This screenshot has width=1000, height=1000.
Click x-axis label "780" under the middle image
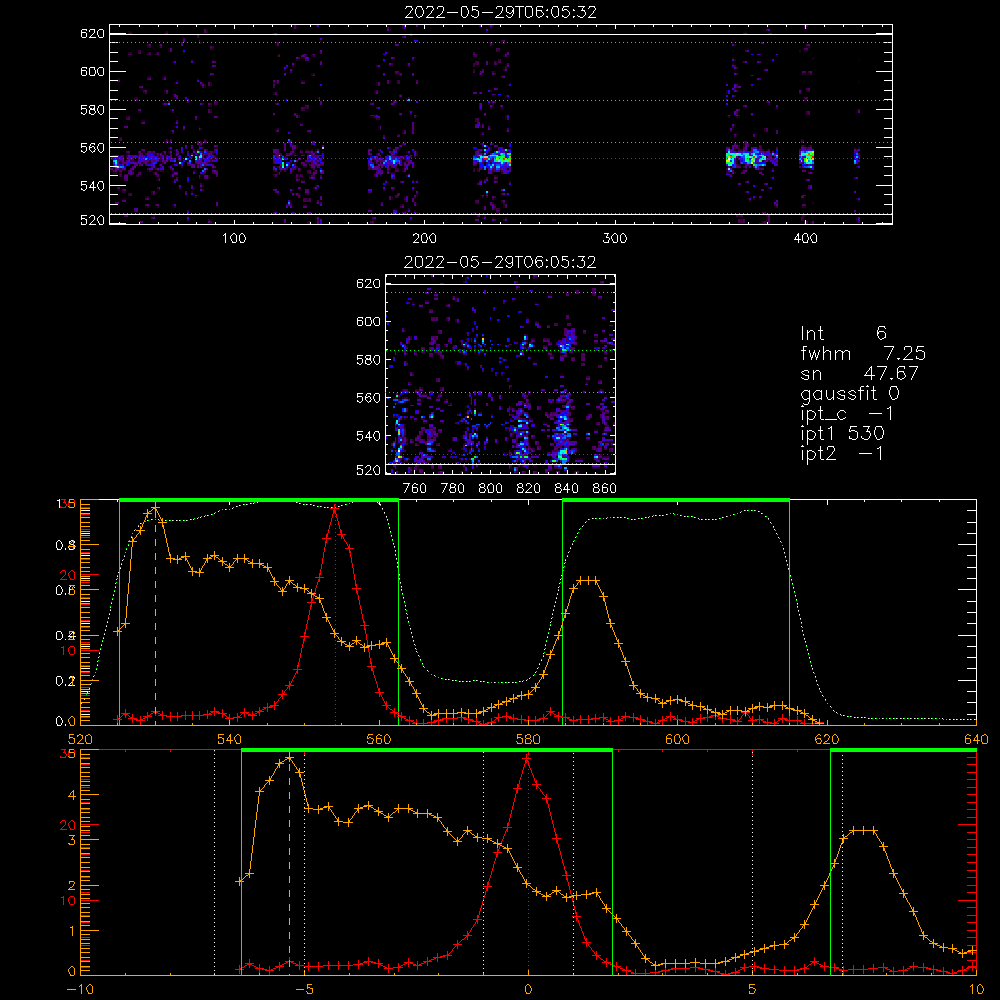tap(453, 489)
